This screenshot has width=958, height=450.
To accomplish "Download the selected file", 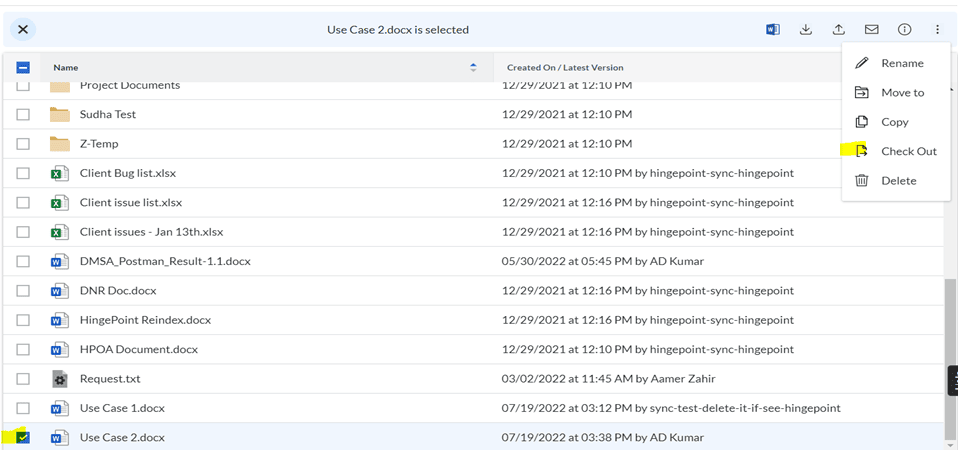I will pyautogui.click(x=806, y=29).
